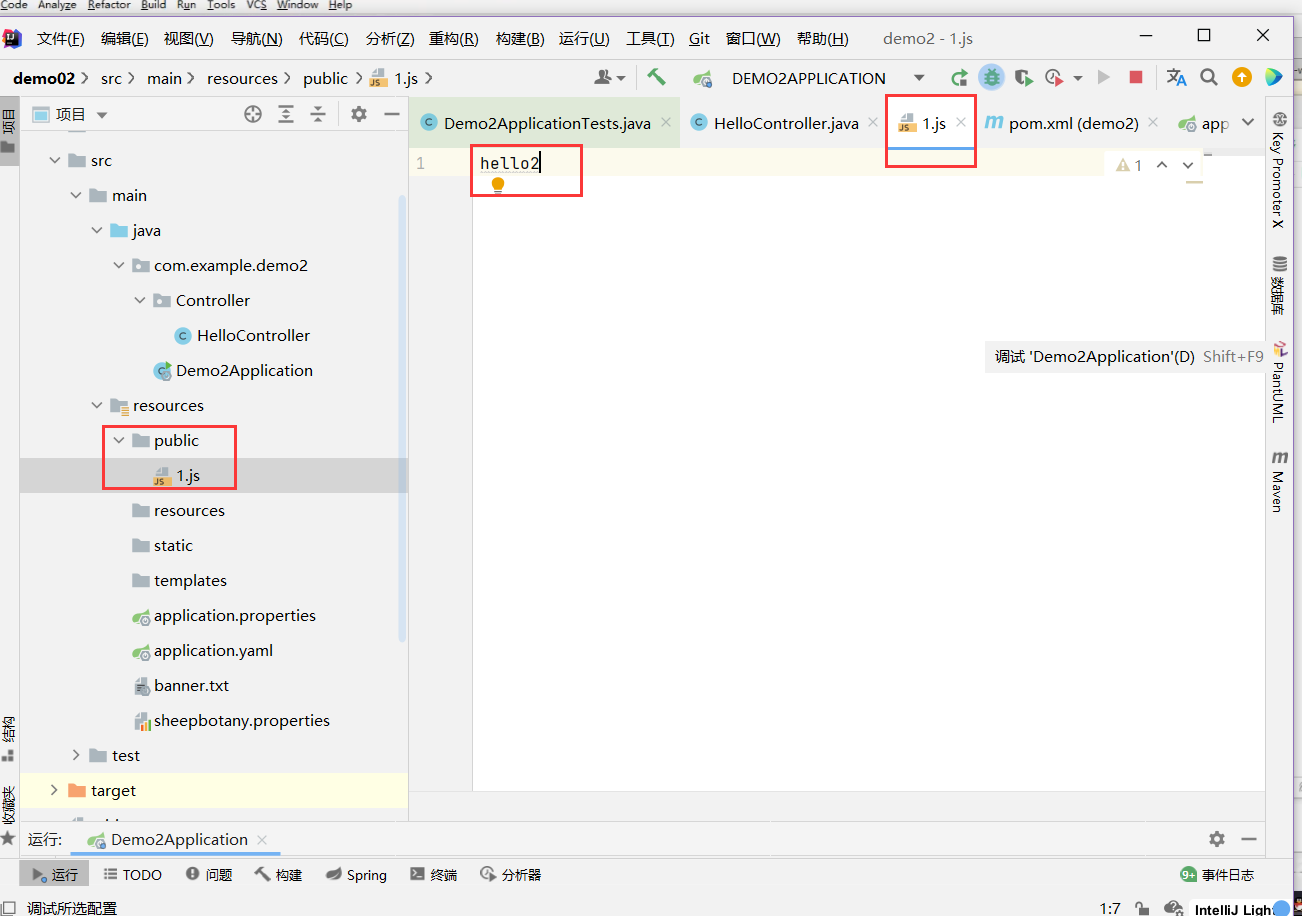This screenshot has height=916, width=1302.
Task: Switch to the Demo2ApplicationTests.java tab
Action: pos(547,123)
